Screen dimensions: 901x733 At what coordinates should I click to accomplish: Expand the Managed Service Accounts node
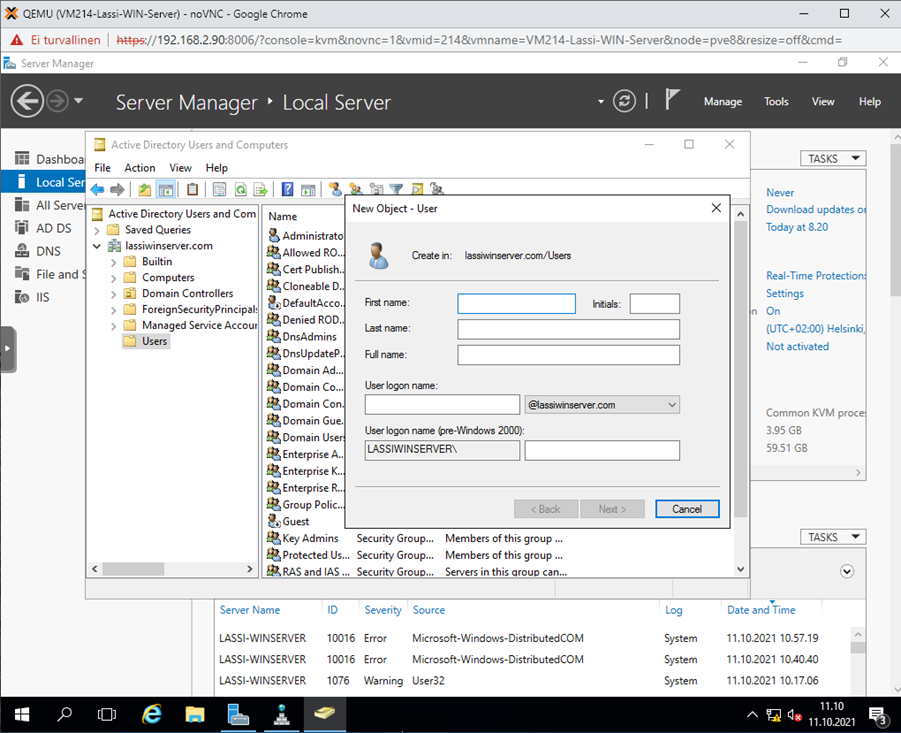pyautogui.click(x=113, y=326)
